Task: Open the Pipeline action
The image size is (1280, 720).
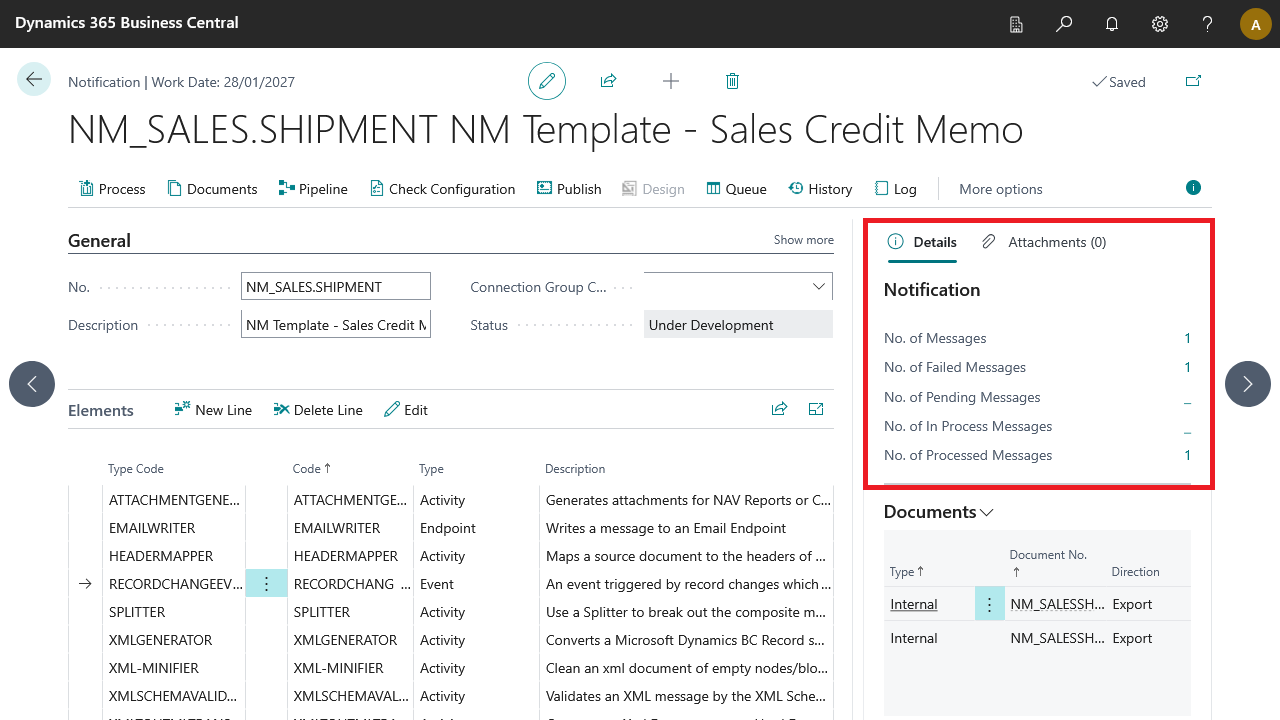Action: pos(313,189)
